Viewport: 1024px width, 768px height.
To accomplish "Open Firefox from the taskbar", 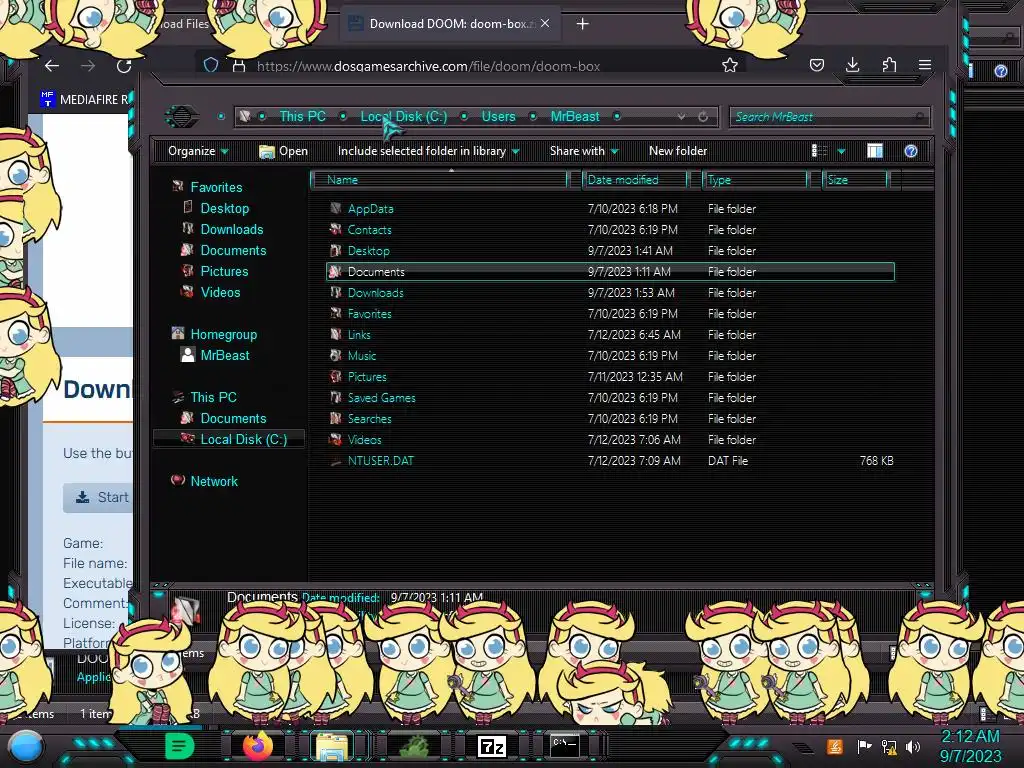I will point(258,746).
